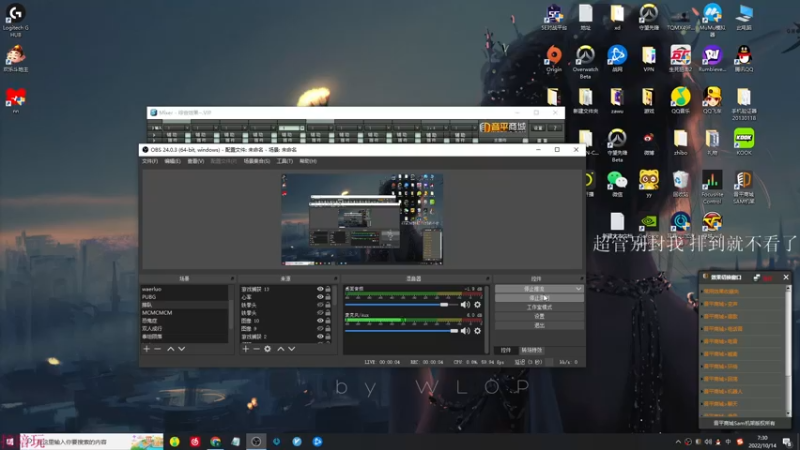
Task: Add a new scene with the plus icon
Action: (146, 349)
